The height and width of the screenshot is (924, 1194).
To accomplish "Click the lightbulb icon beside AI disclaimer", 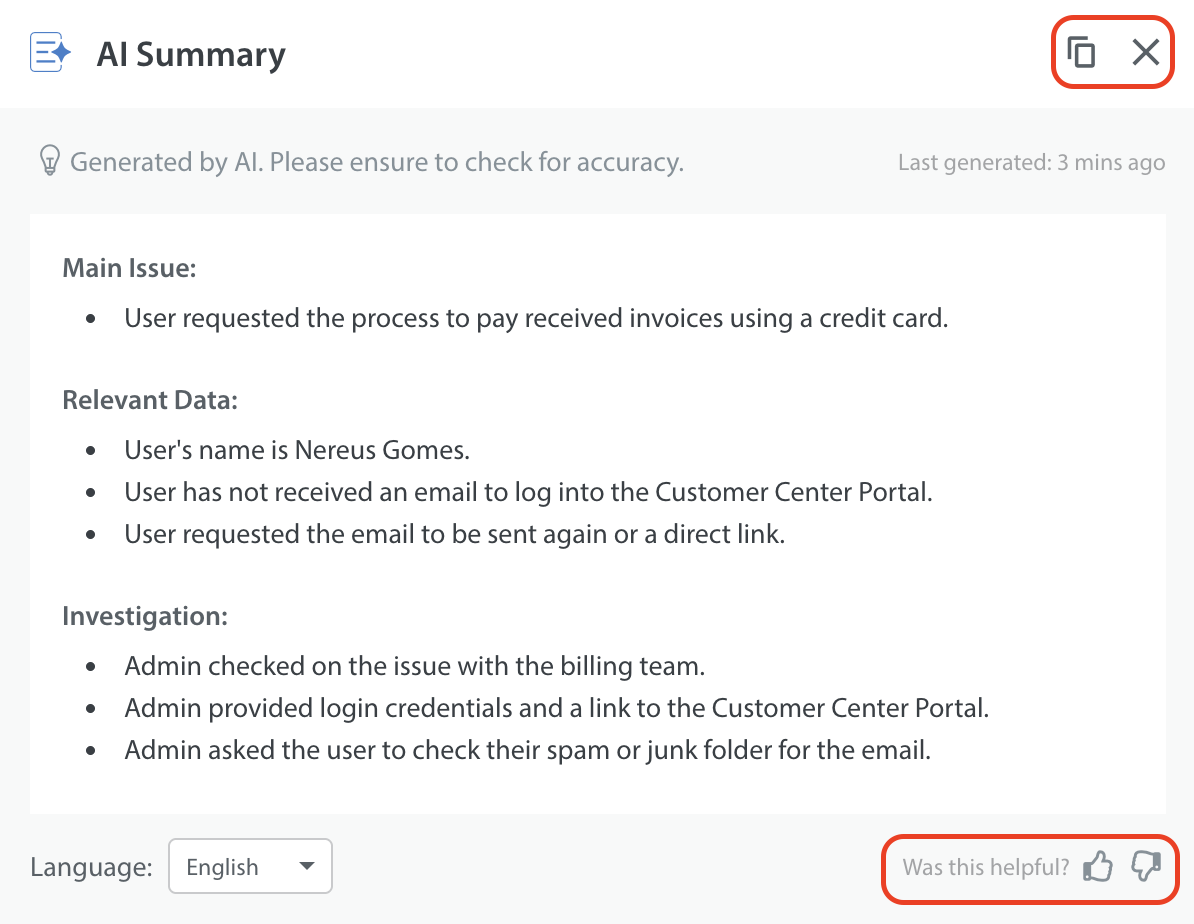I will 48,161.
